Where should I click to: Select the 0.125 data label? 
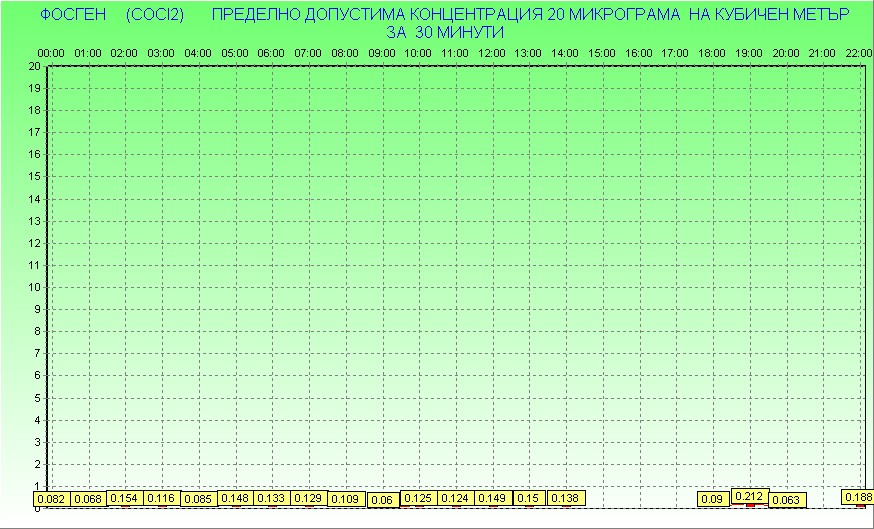pyautogui.click(x=419, y=498)
